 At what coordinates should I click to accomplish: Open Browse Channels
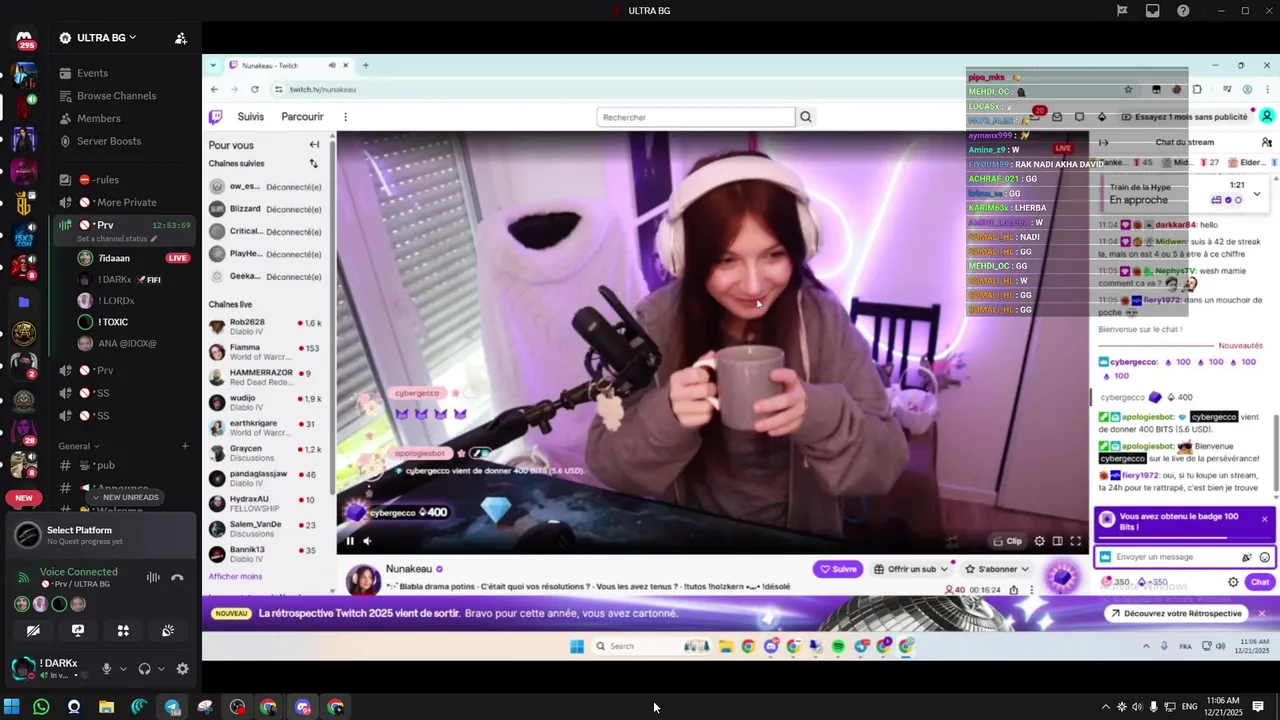pos(116,96)
